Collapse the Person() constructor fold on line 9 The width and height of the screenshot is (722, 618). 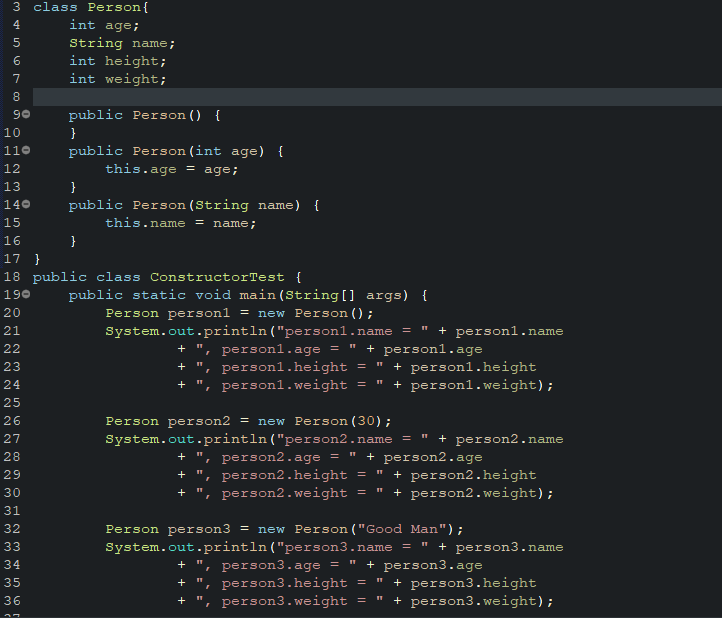pos(26,114)
